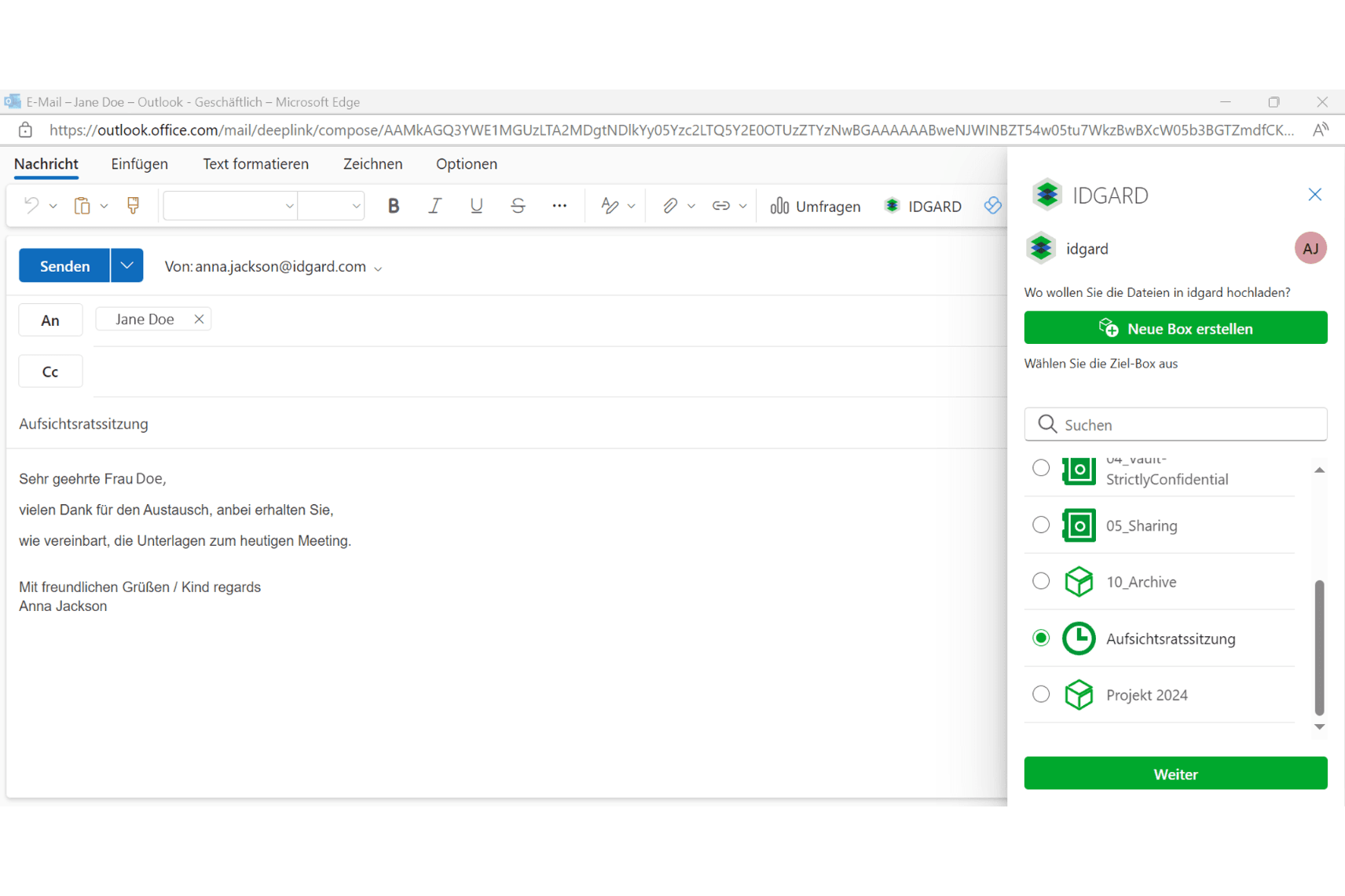
Task: Click the IDGARD logo in panel header
Action: pyautogui.click(x=1046, y=195)
